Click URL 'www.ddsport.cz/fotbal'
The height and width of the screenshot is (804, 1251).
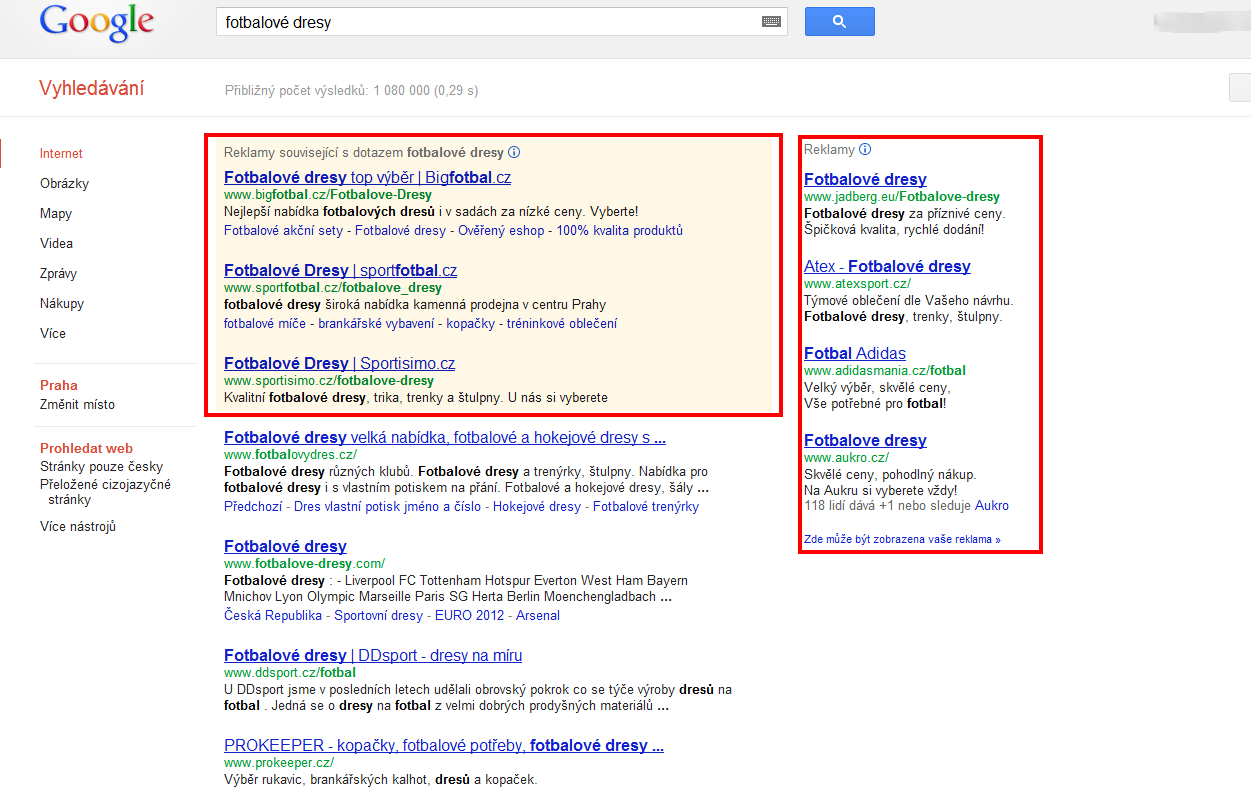pyautogui.click(x=290, y=673)
